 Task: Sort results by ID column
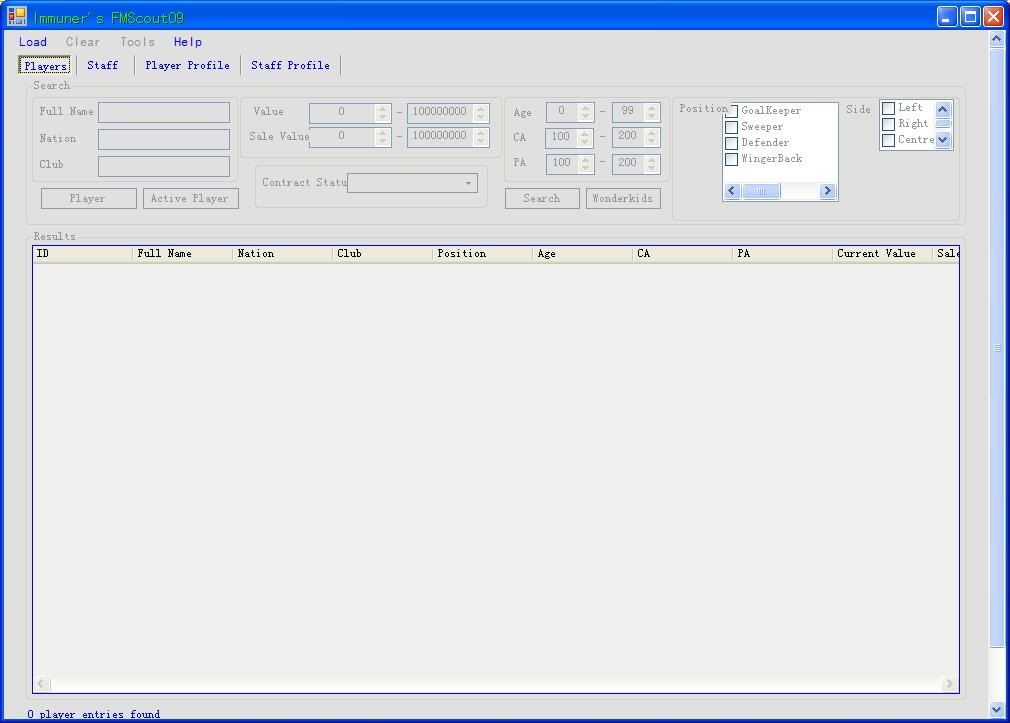[x=82, y=254]
